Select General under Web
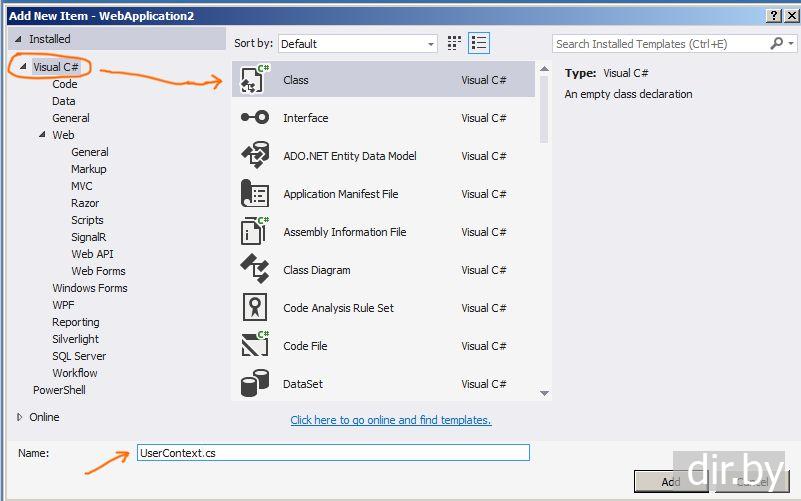Image resolution: width=801 pixels, height=501 pixels. (x=89, y=152)
